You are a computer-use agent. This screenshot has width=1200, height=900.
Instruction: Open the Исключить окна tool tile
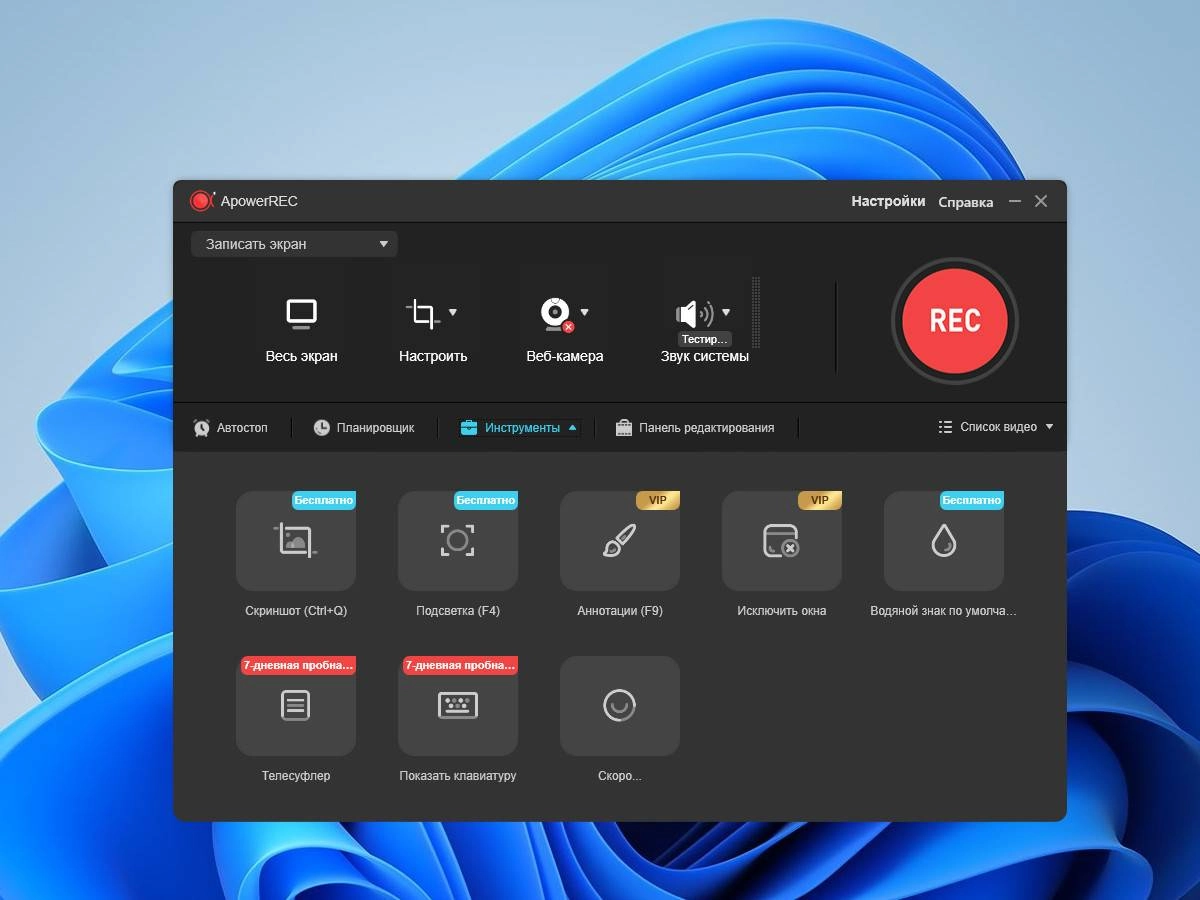click(x=782, y=541)
